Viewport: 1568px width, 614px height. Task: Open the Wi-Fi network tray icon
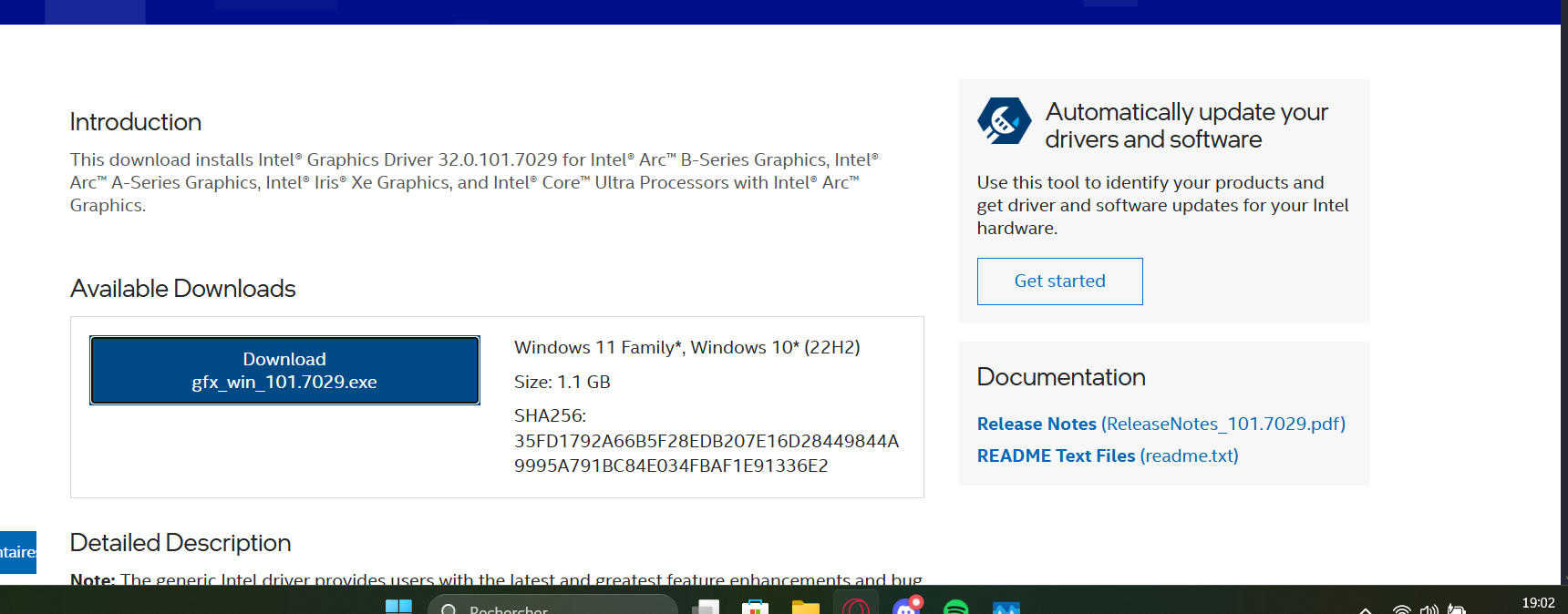tap(1402, 609)
